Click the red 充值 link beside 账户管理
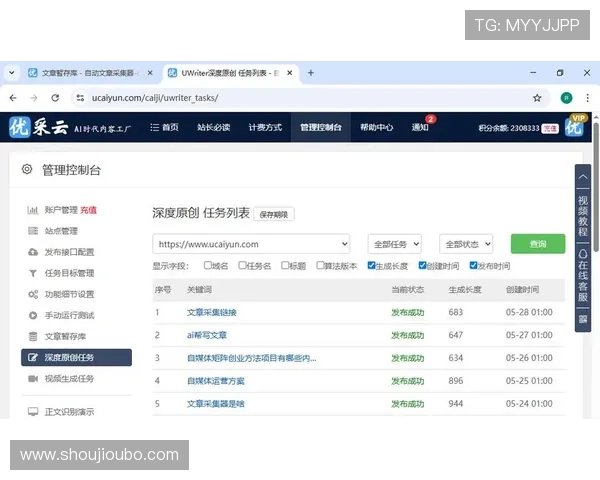Screen dimensions: 600x480 (x=88, y=210)
